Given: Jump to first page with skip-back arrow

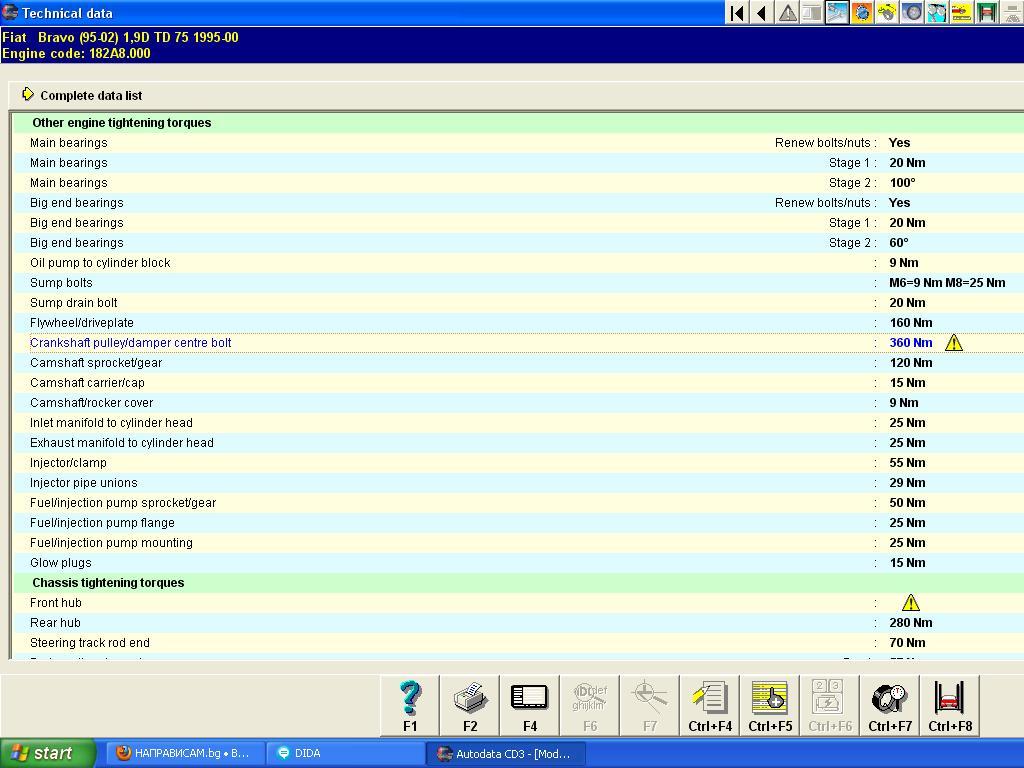Looking at the screenshot, I should pyautogui.click(x=737, y=12).
